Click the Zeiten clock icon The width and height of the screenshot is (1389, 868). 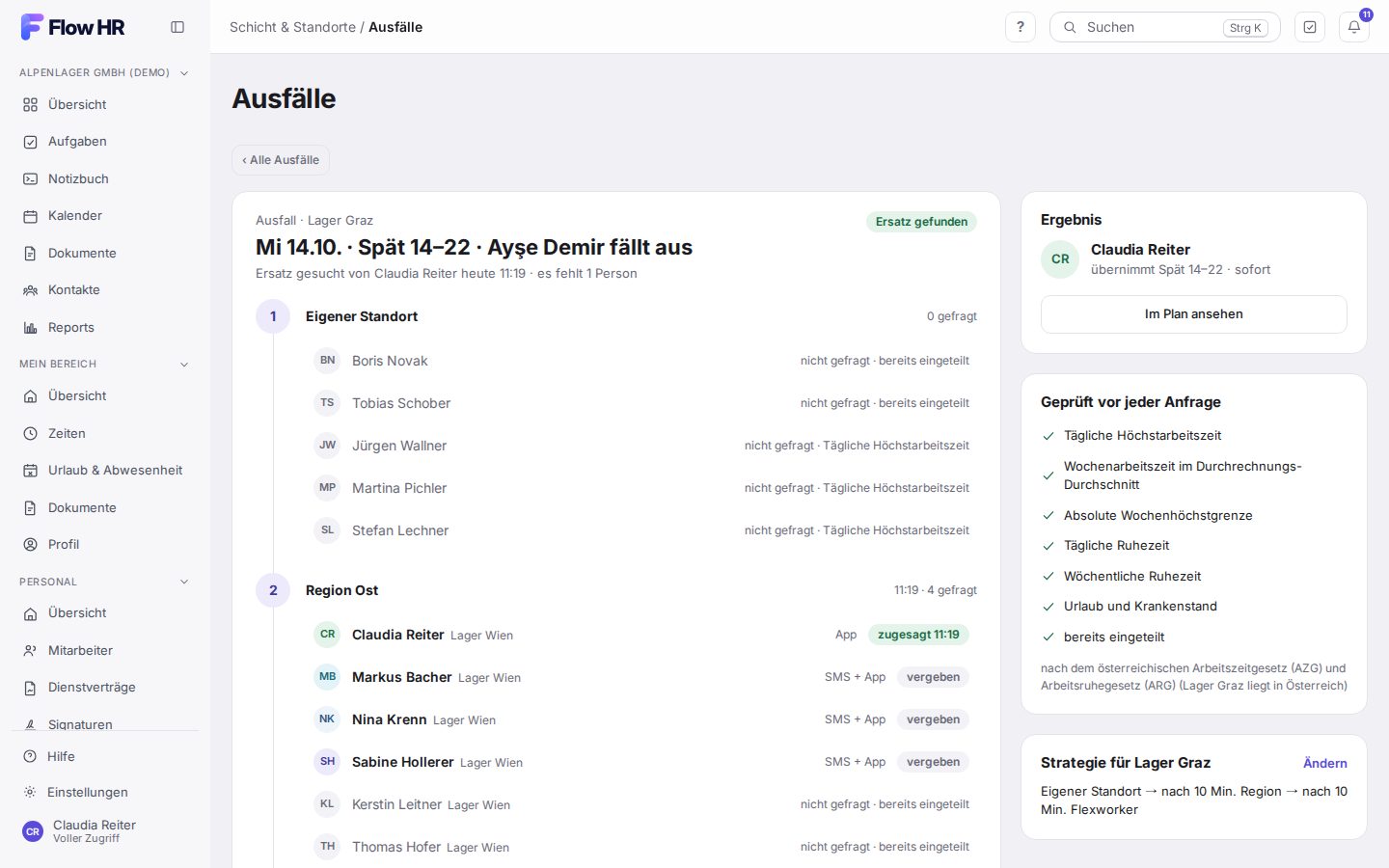coord(31,434)
